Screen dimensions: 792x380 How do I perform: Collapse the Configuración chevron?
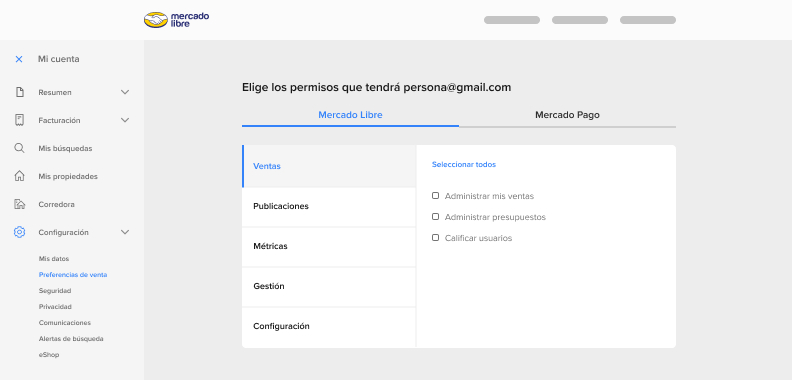coord(125,232)
